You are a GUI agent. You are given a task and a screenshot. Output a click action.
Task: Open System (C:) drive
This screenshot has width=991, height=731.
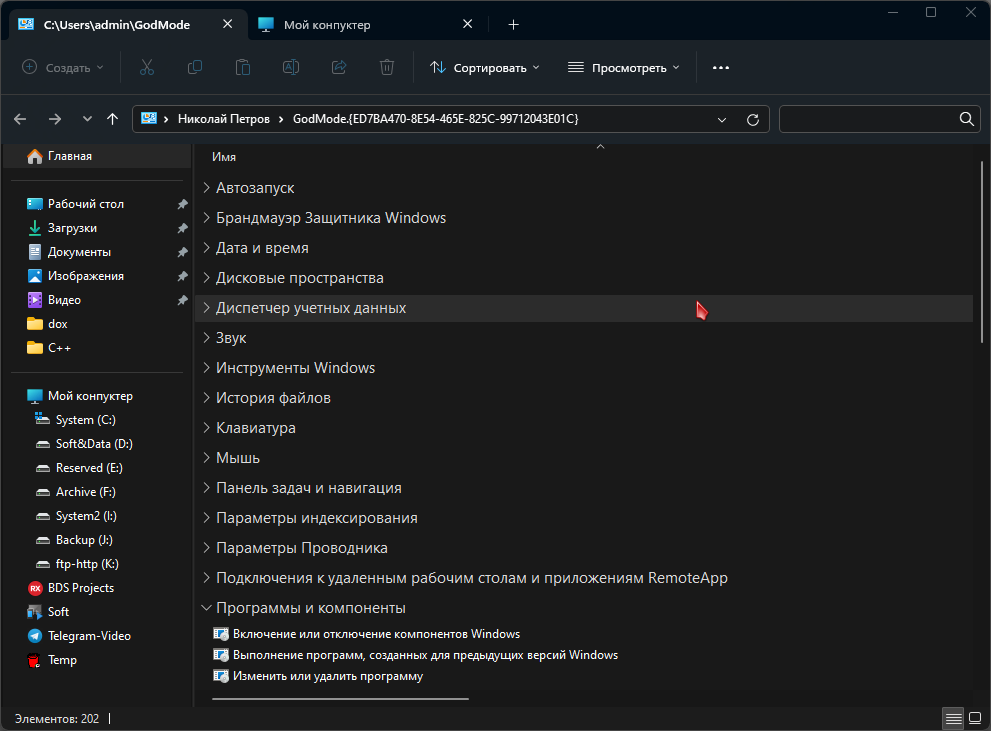85,420
